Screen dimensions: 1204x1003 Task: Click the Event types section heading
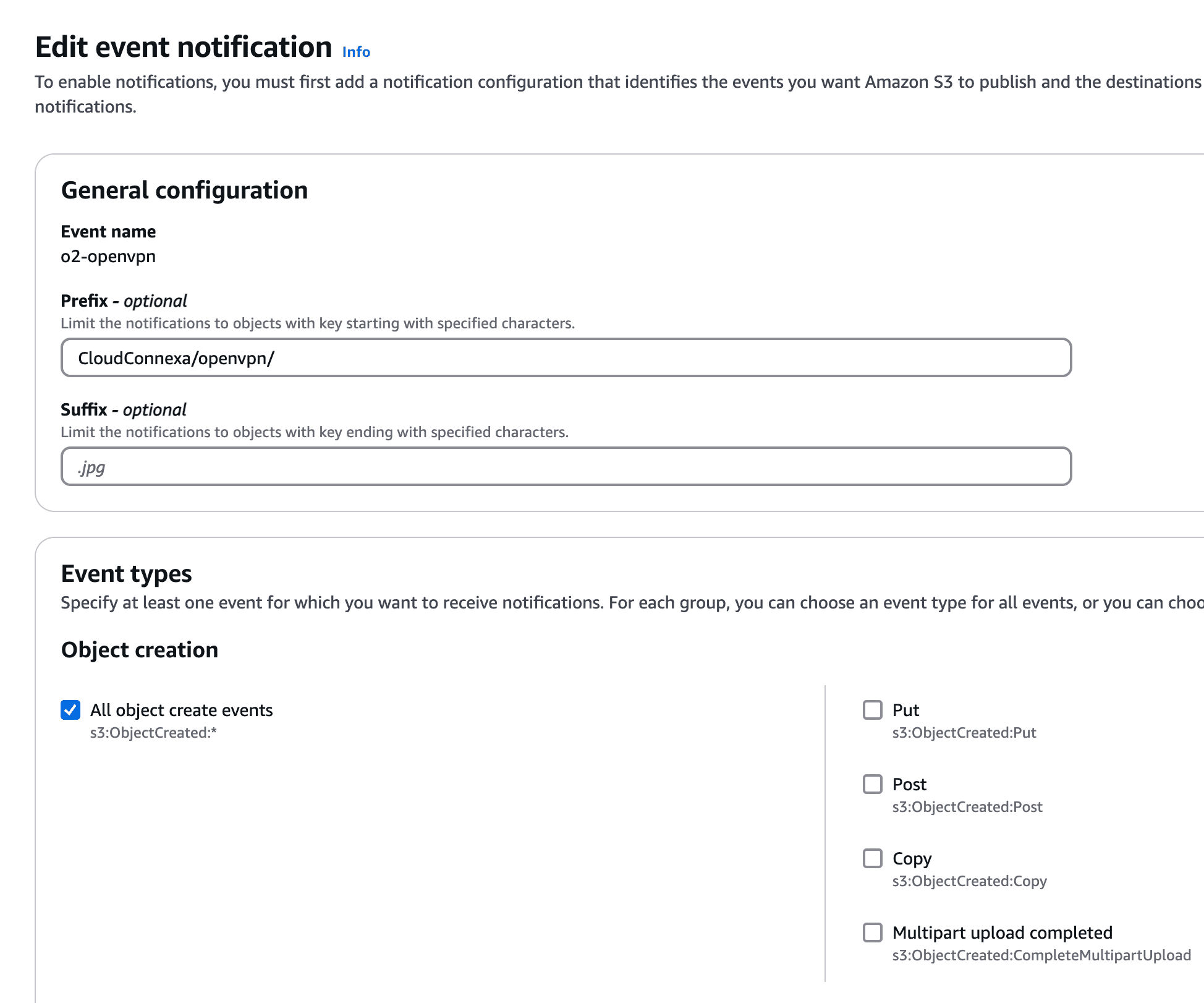(x=126, y=574)
